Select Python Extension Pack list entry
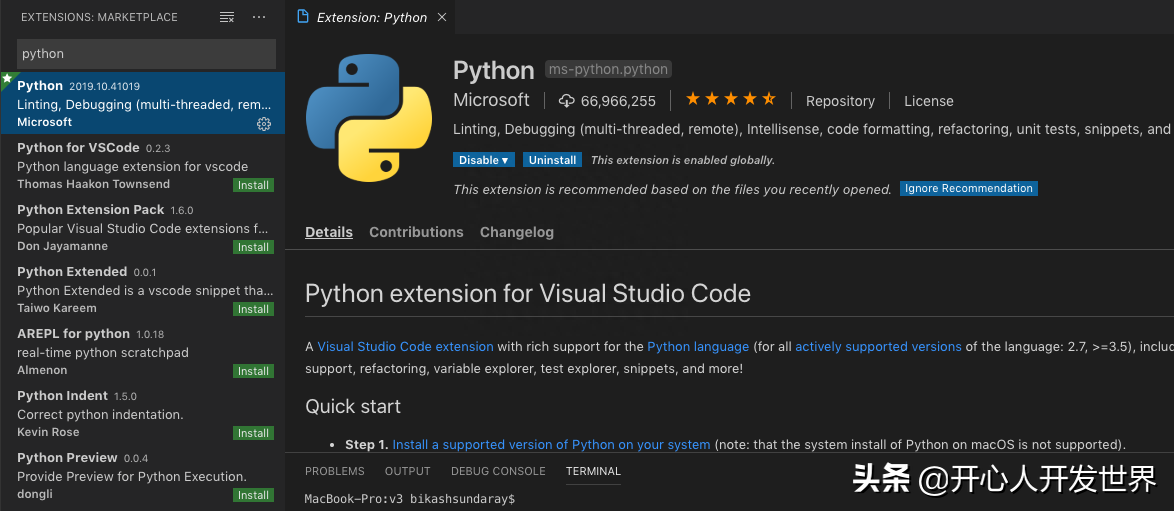 [x=142, y=228]
